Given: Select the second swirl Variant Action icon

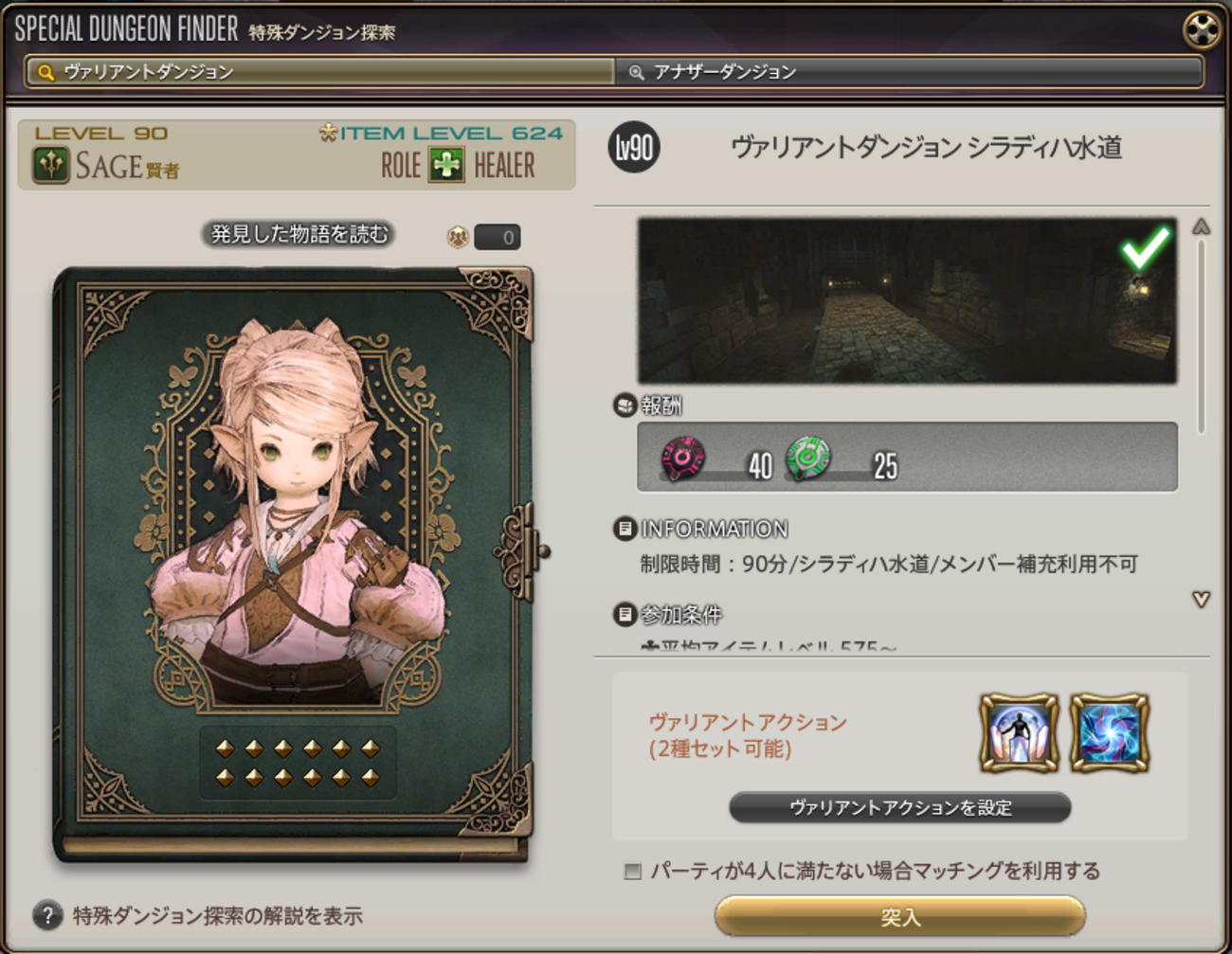Looking at the screenshot, I should pyautogui.click(x=1109, y=732).
